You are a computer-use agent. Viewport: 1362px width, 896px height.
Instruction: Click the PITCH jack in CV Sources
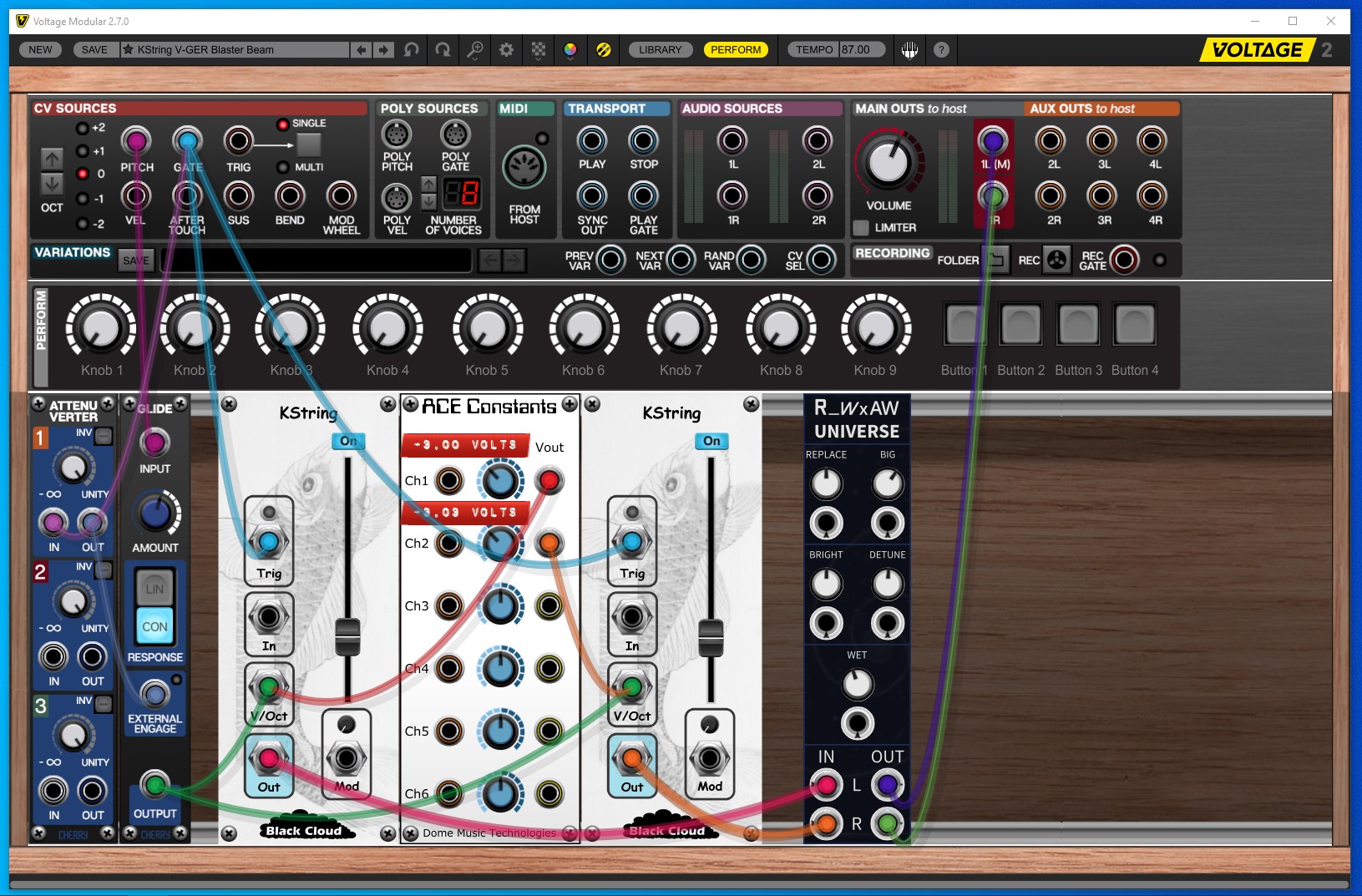(136, 140)
